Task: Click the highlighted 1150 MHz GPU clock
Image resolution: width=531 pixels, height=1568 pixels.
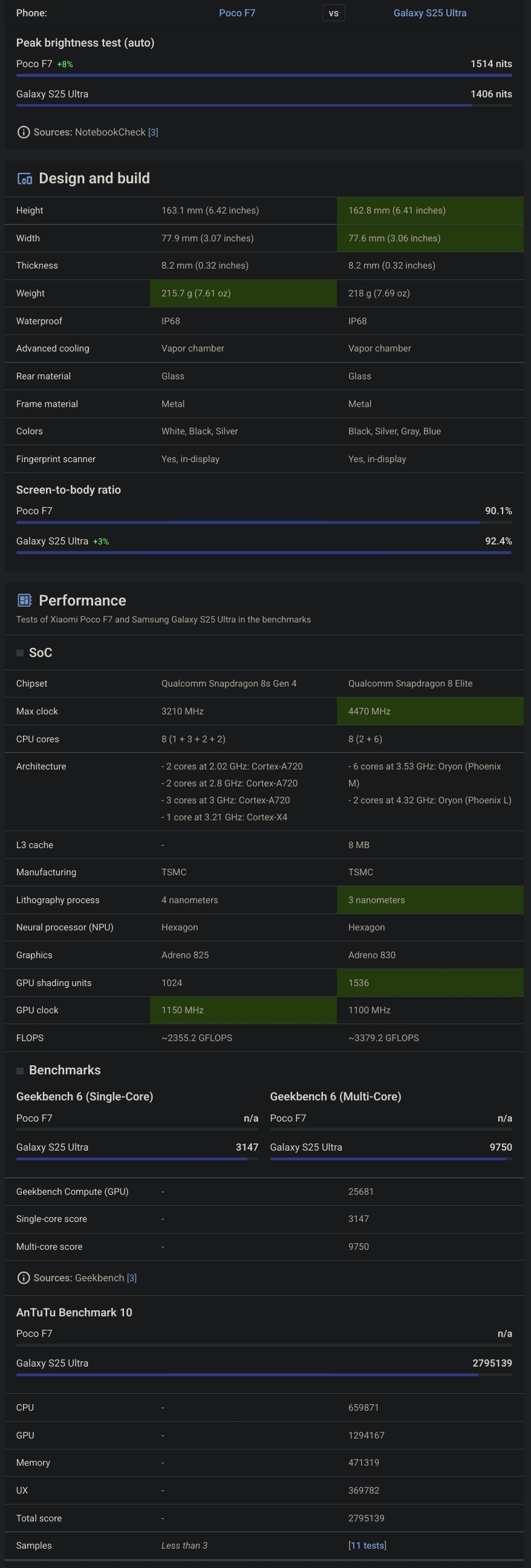Action: (x=243, y=1010)
